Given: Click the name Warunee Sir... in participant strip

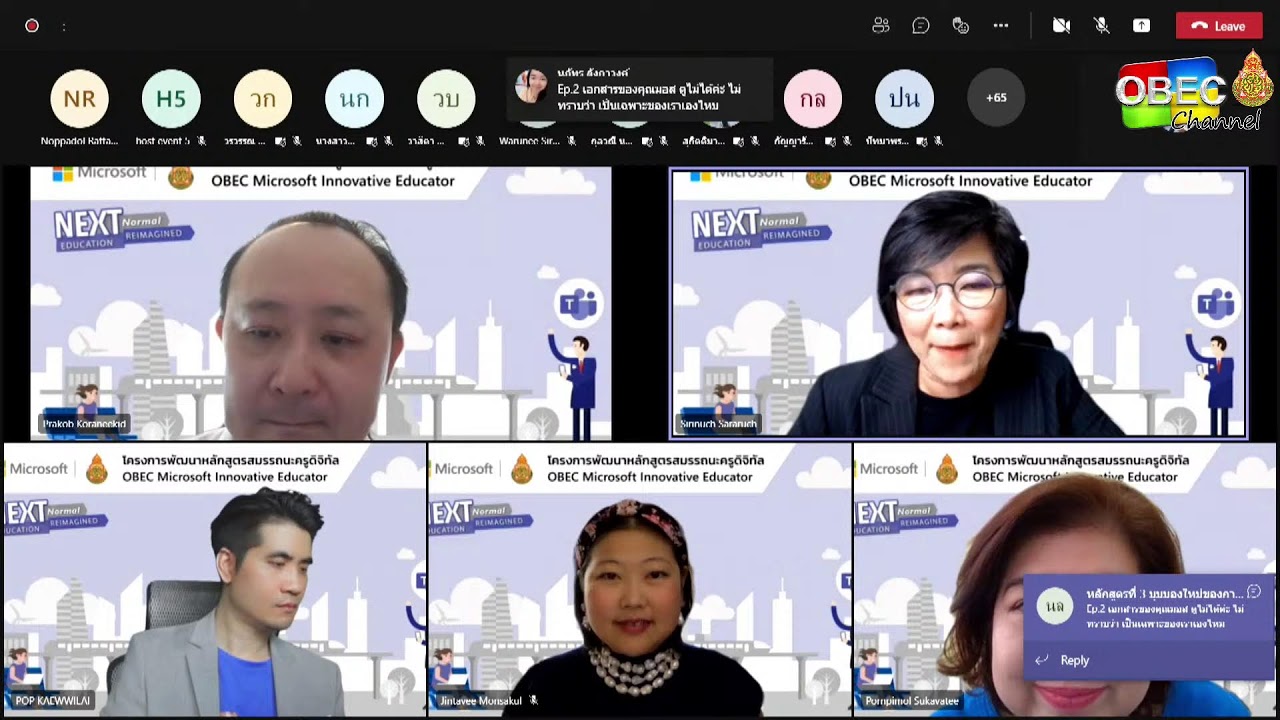Looking at the screenshot, I should pos(529,141).
